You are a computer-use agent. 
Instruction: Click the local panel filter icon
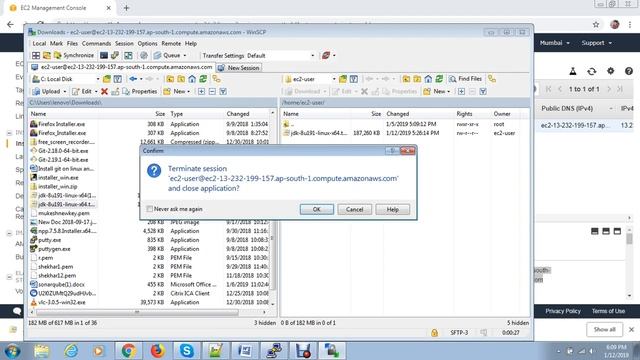click(118, 79)
